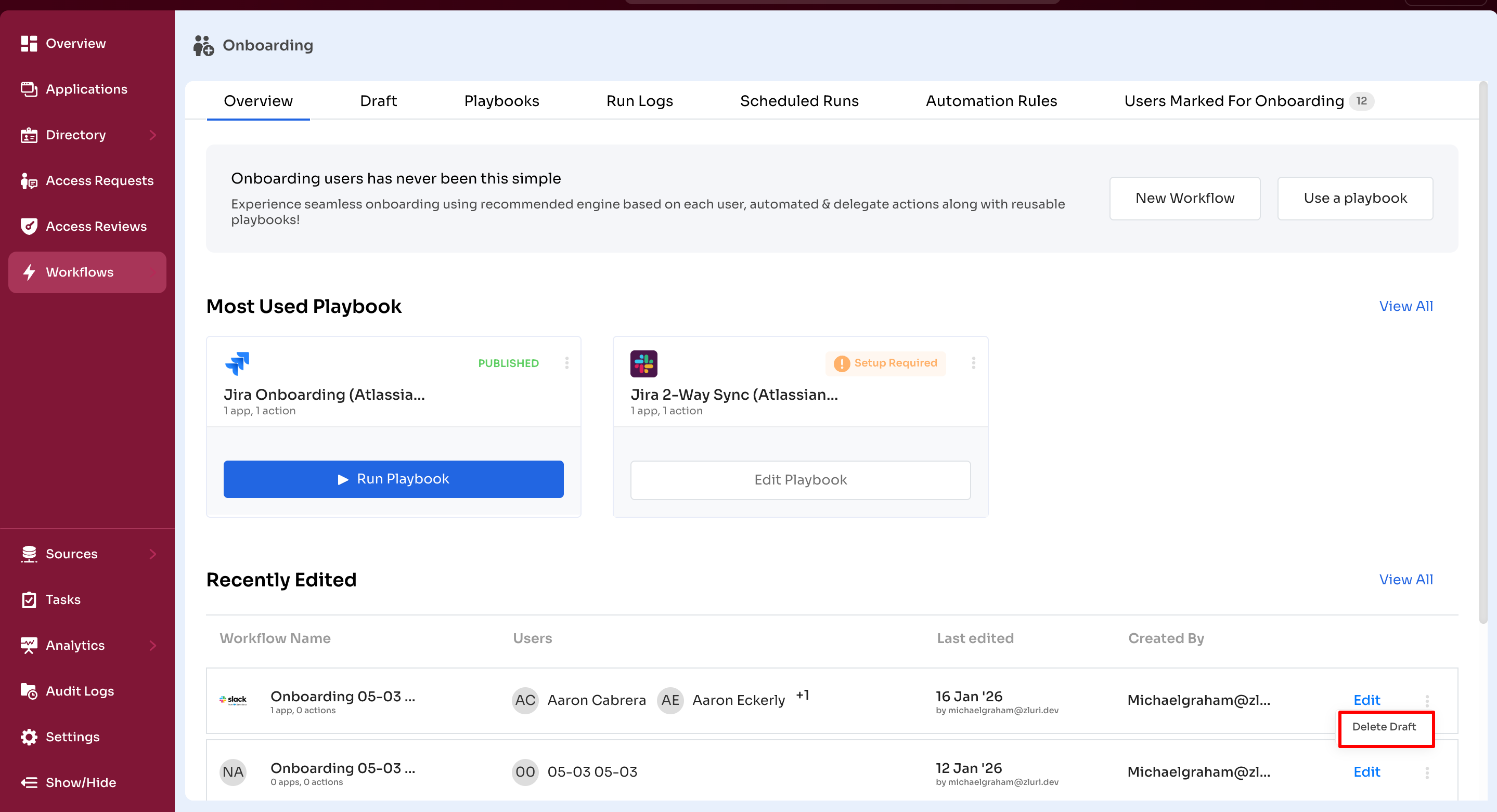Click the Overview dashboard icon in sidebar
This screenshot has height=812, width=1497.
click(29, 44)
